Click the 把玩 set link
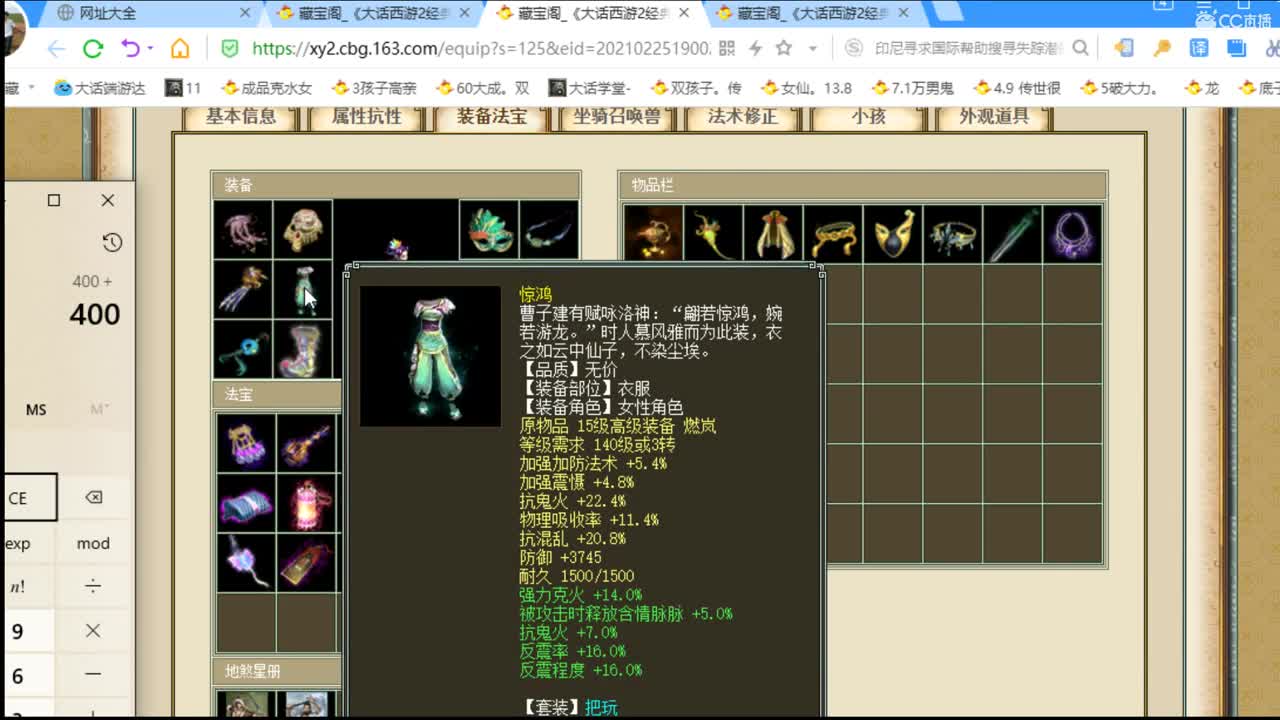1280x720 pixels. point(602,708)
